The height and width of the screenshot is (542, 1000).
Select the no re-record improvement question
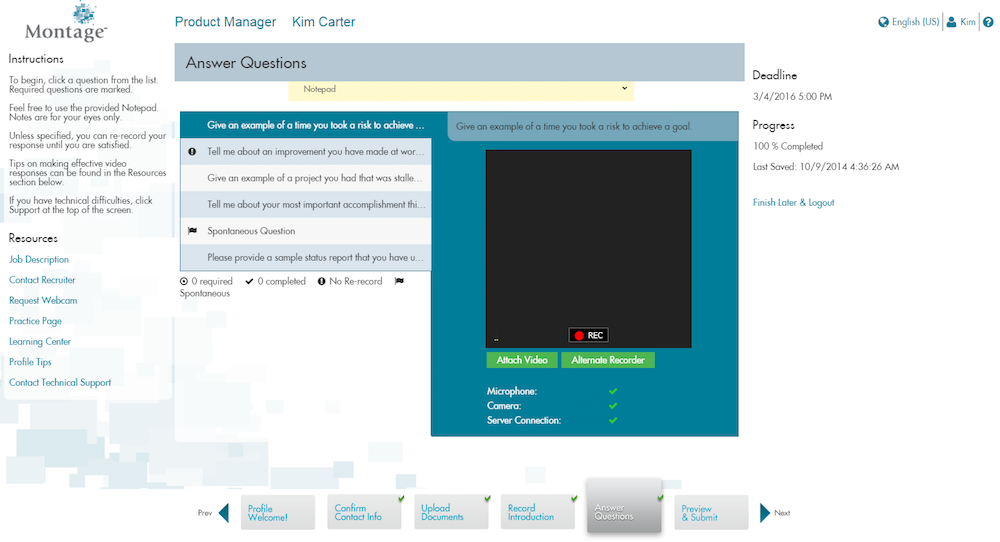(x=305, y=152)
